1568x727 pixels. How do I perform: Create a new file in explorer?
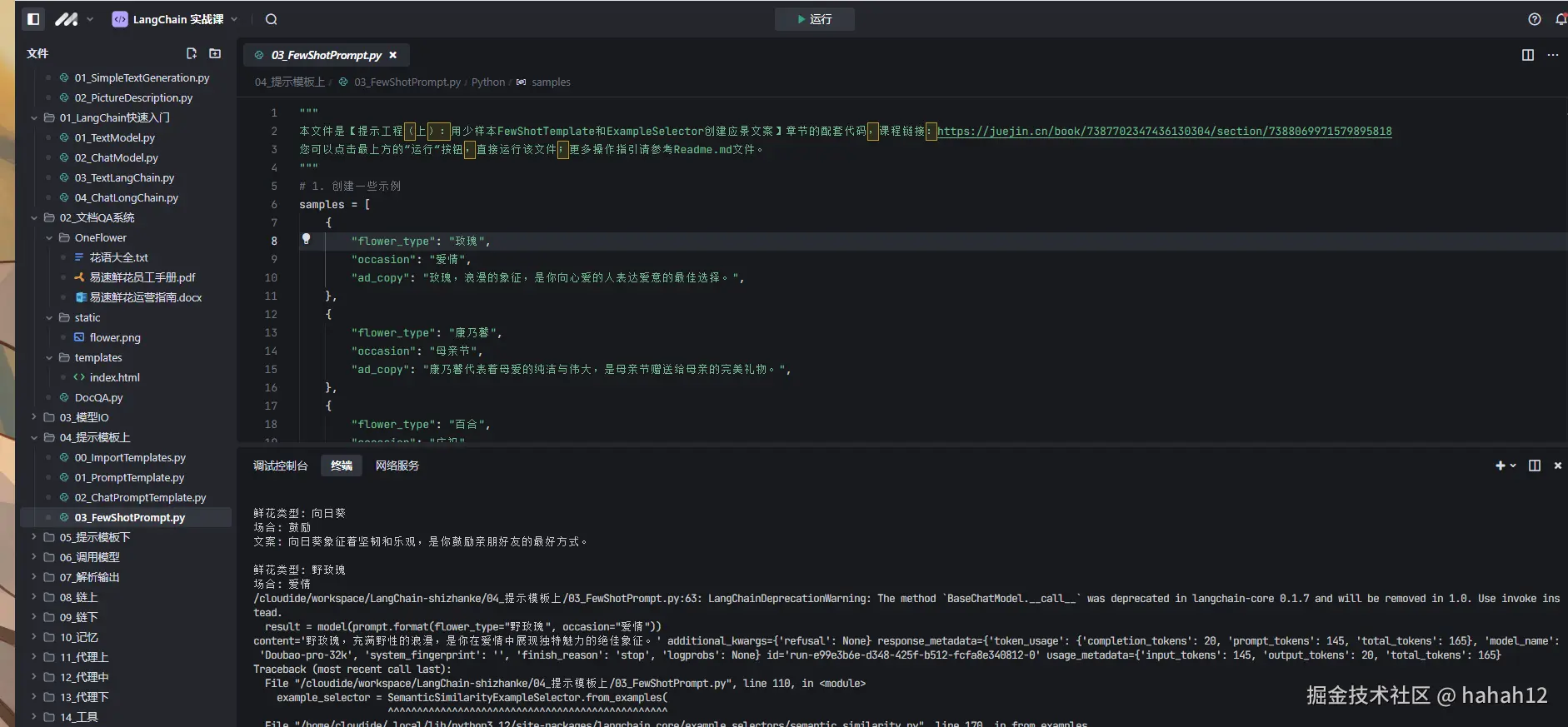(x=192, y=53)
